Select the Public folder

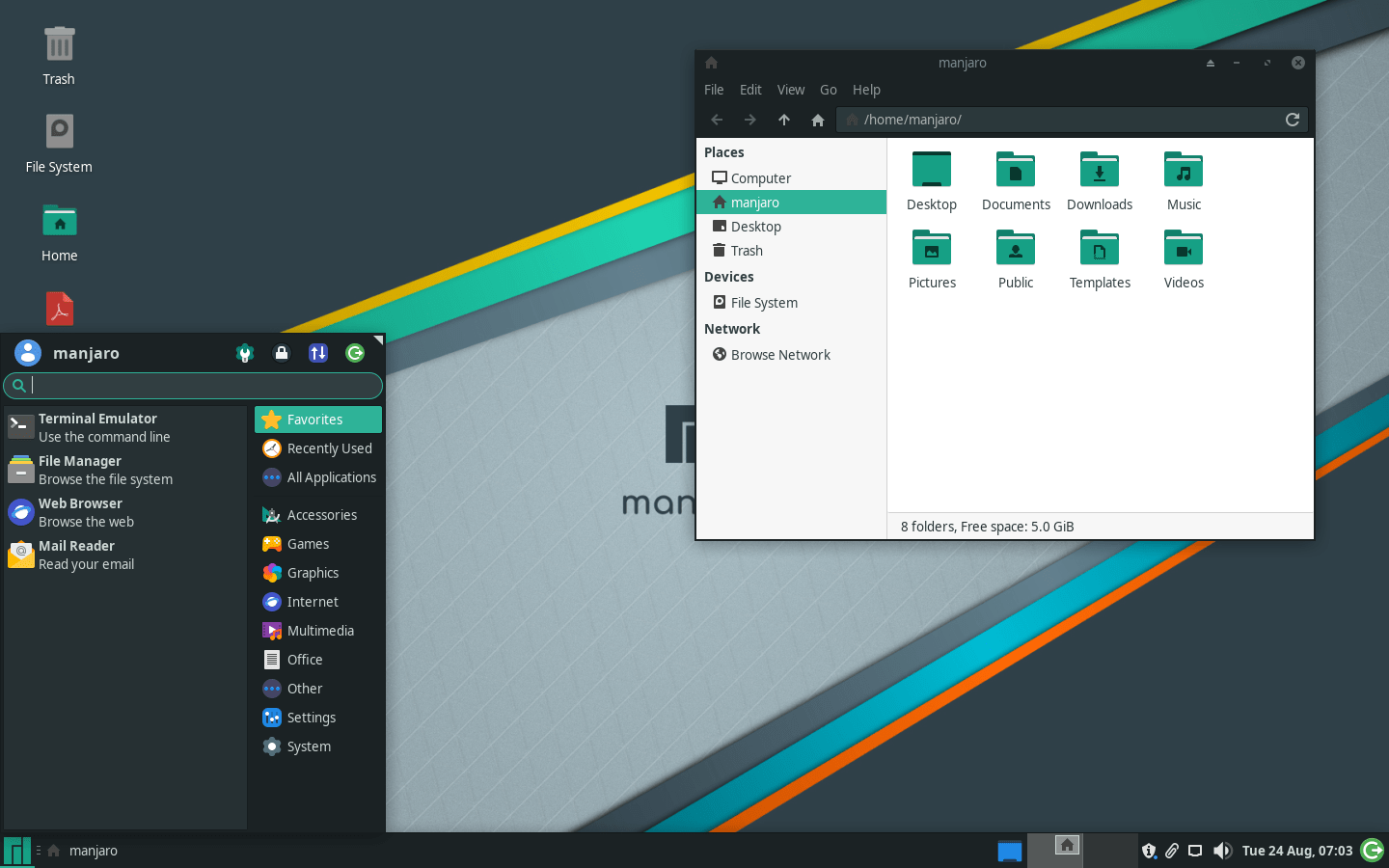pyautogui.click(x=1016, y=259)
